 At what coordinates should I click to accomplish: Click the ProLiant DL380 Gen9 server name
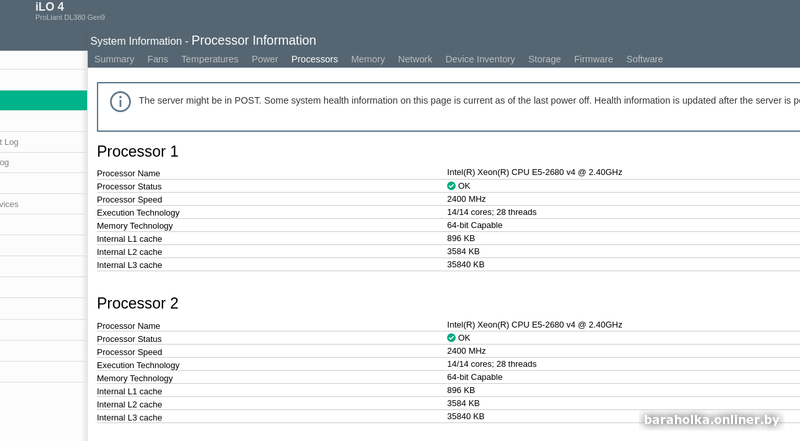(70, 17)
